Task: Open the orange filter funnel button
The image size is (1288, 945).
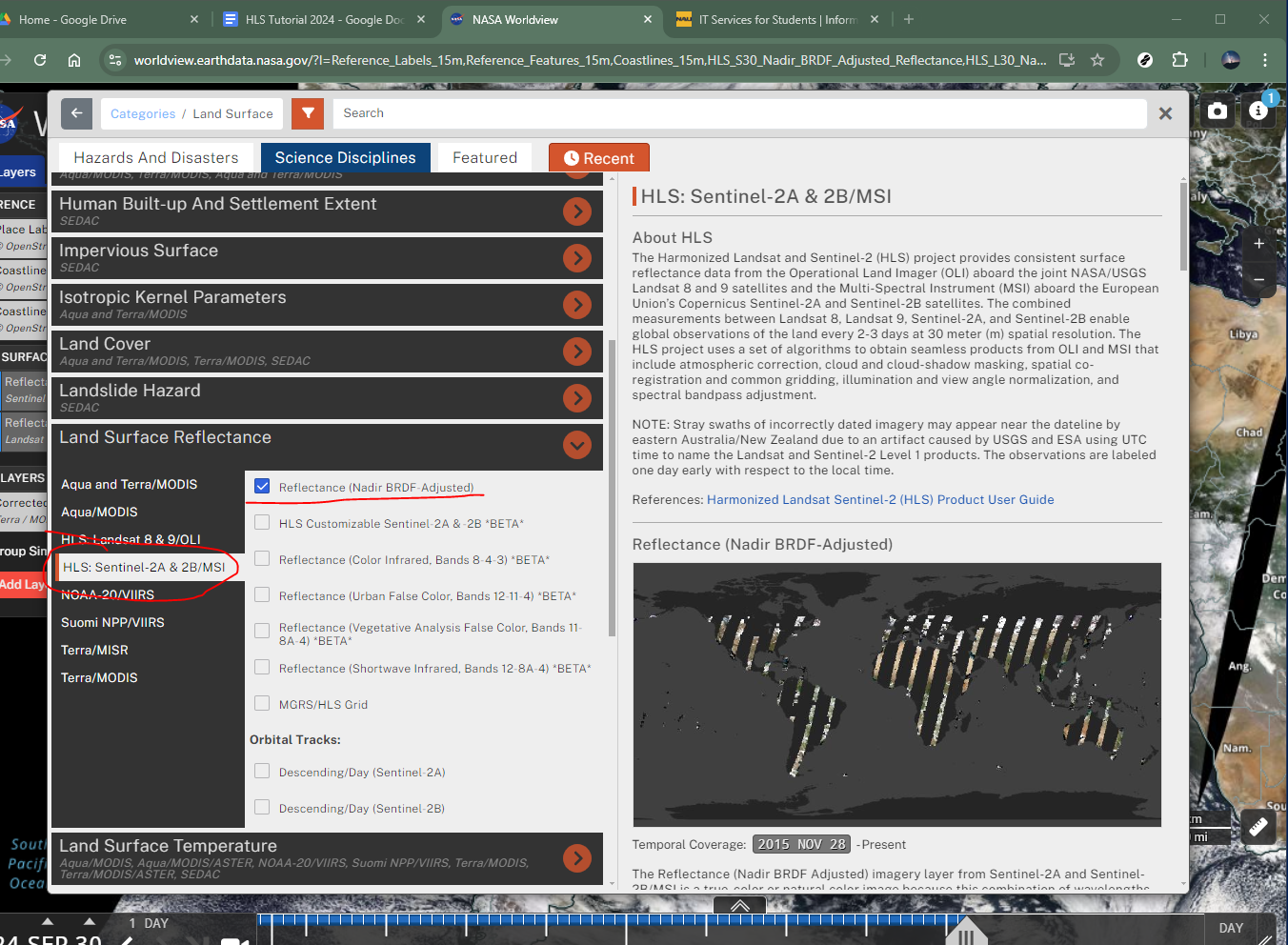Action: tap(308, 113)
